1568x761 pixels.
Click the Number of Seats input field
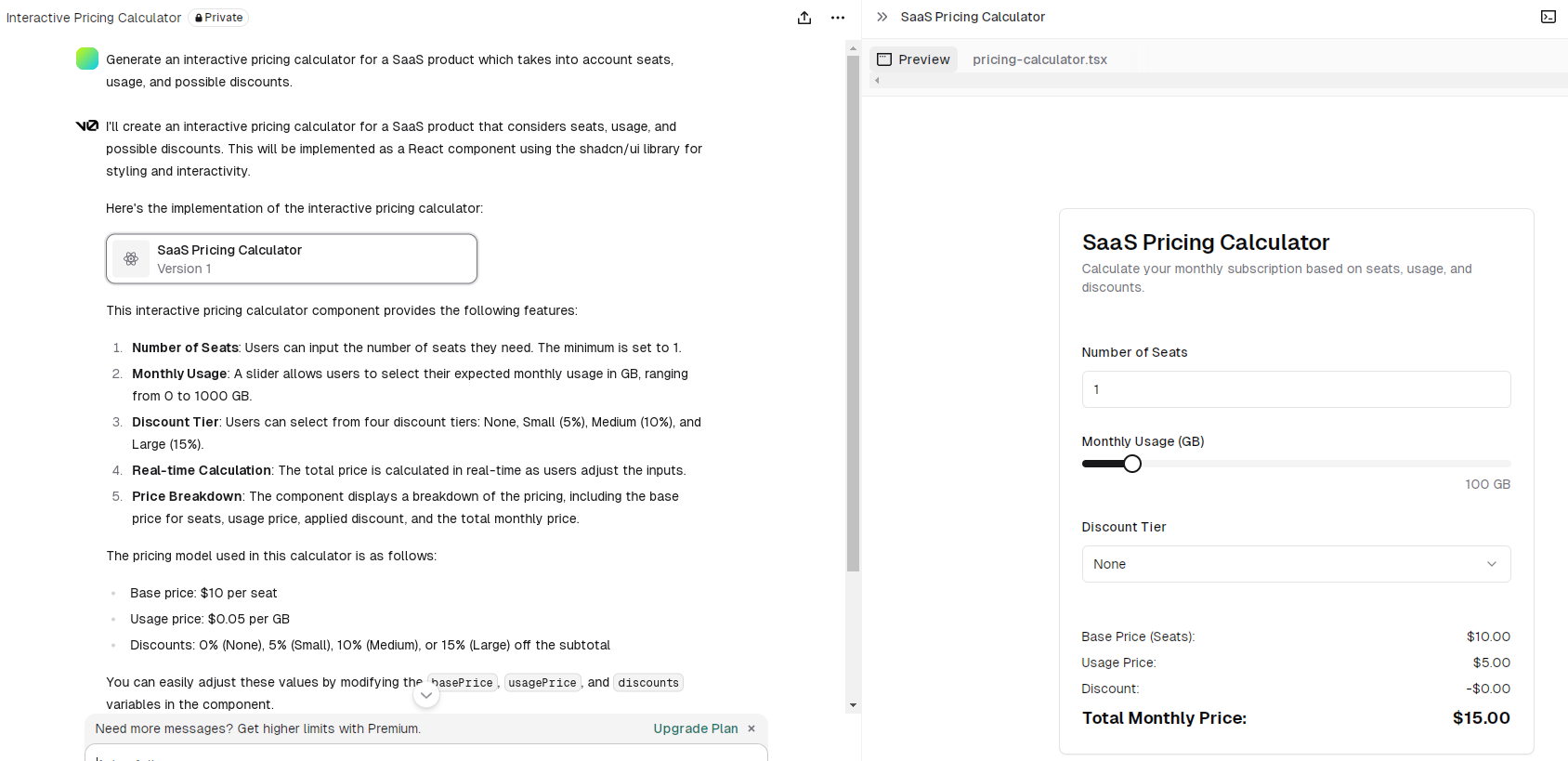pyautogui.click(x=1296, y=389)
